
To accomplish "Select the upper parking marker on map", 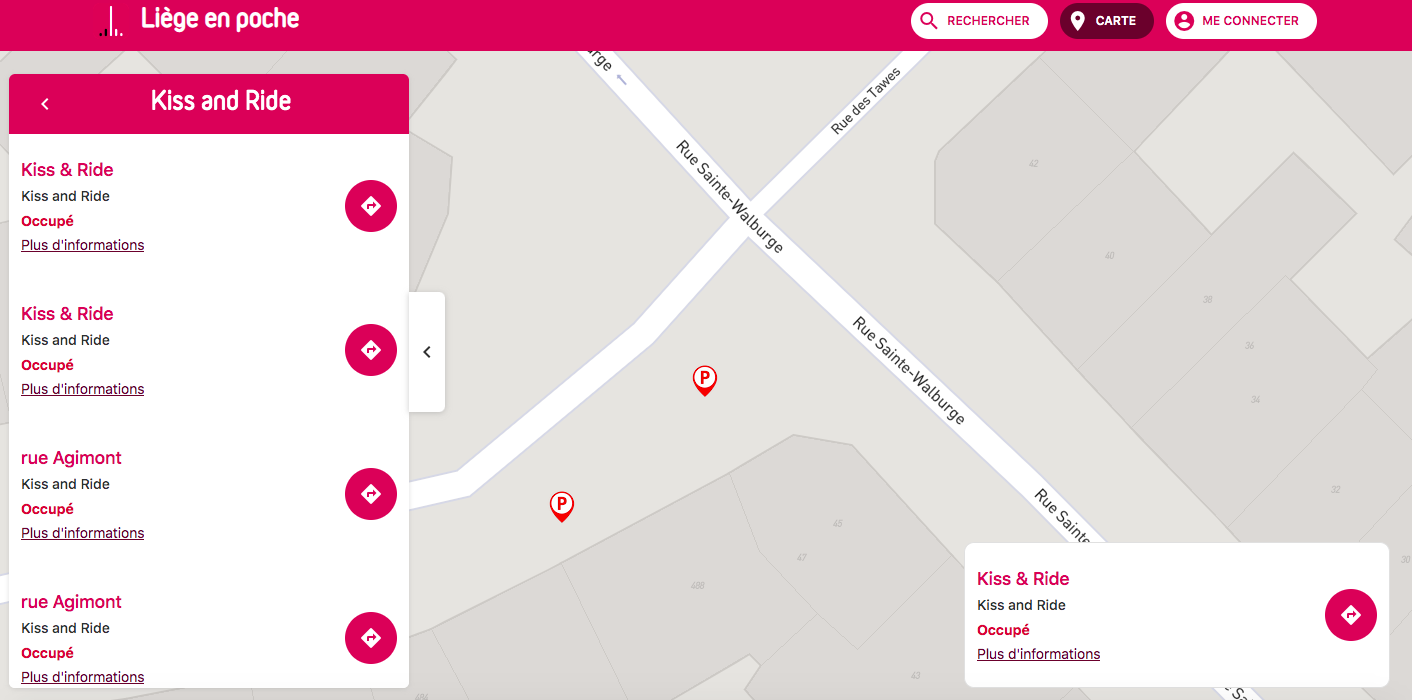I will point(705,381).
